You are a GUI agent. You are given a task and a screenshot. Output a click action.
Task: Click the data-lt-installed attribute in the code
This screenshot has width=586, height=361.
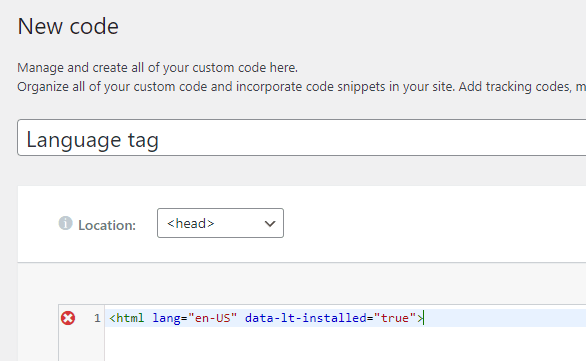coord(305,318)
